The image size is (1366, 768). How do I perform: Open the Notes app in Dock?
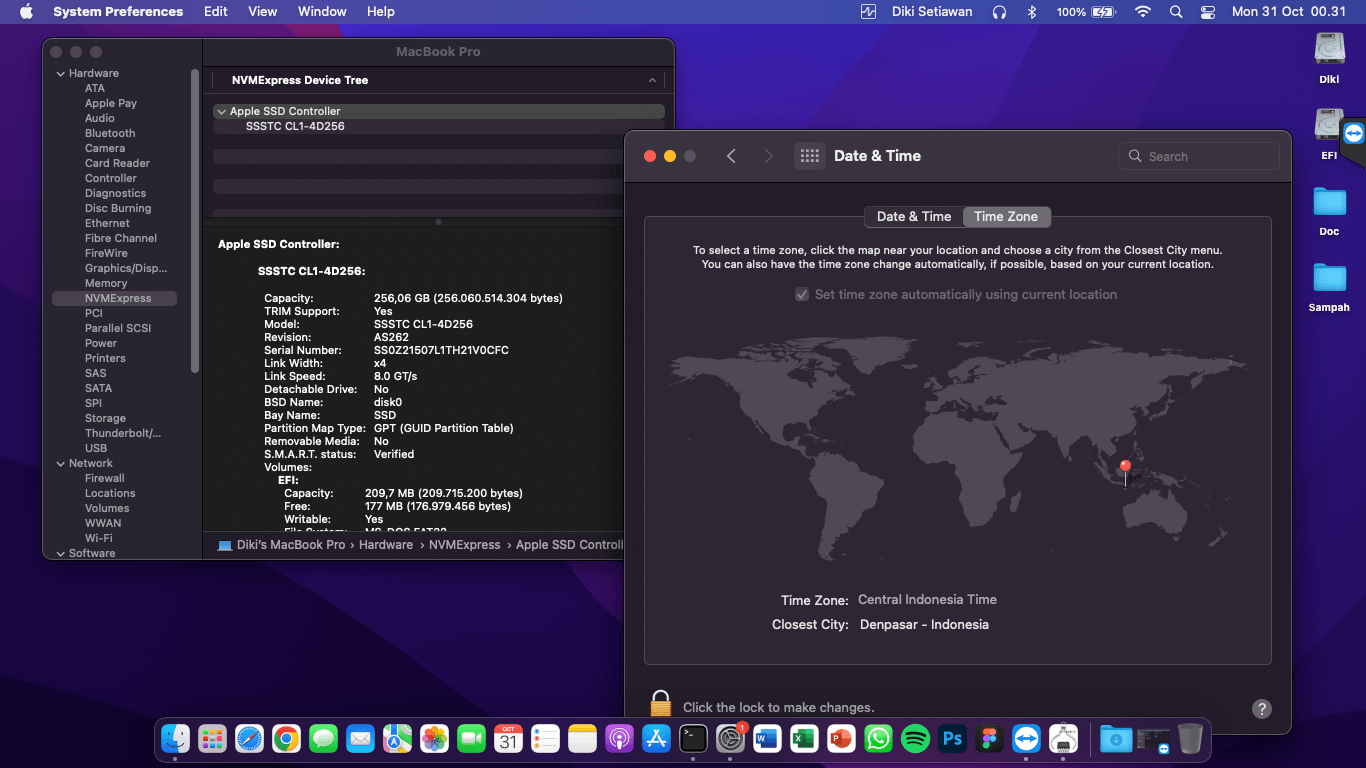(x=582, y=739)
